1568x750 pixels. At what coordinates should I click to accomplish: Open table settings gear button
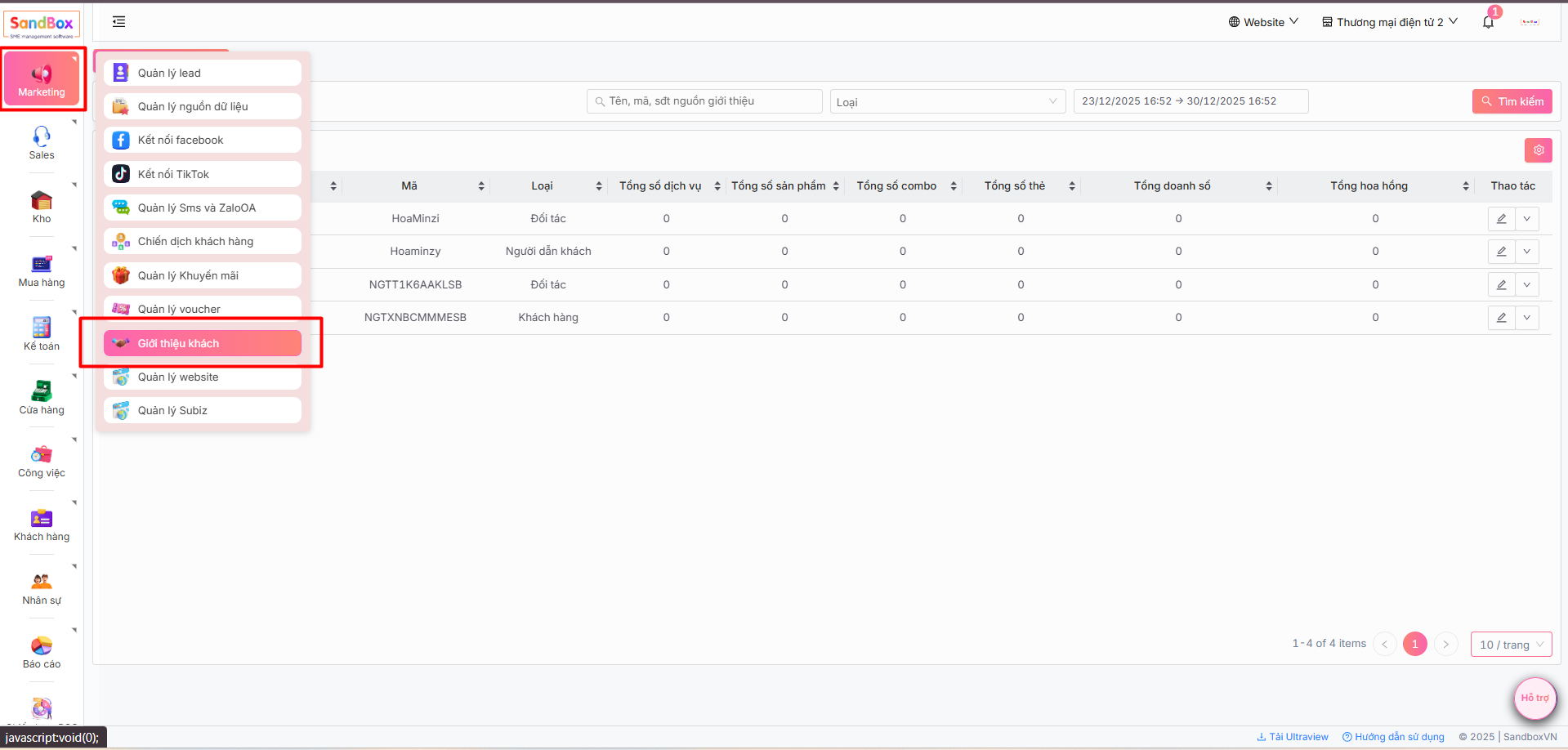[1538, 150]
